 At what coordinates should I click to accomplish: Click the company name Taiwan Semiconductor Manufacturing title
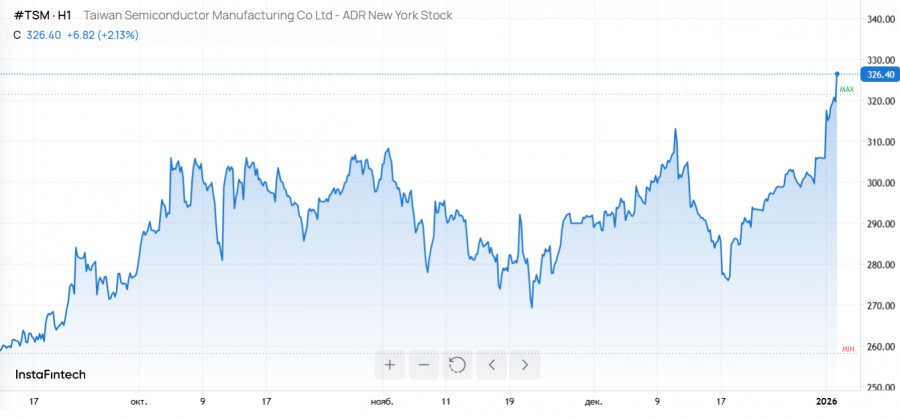[267, 16]
